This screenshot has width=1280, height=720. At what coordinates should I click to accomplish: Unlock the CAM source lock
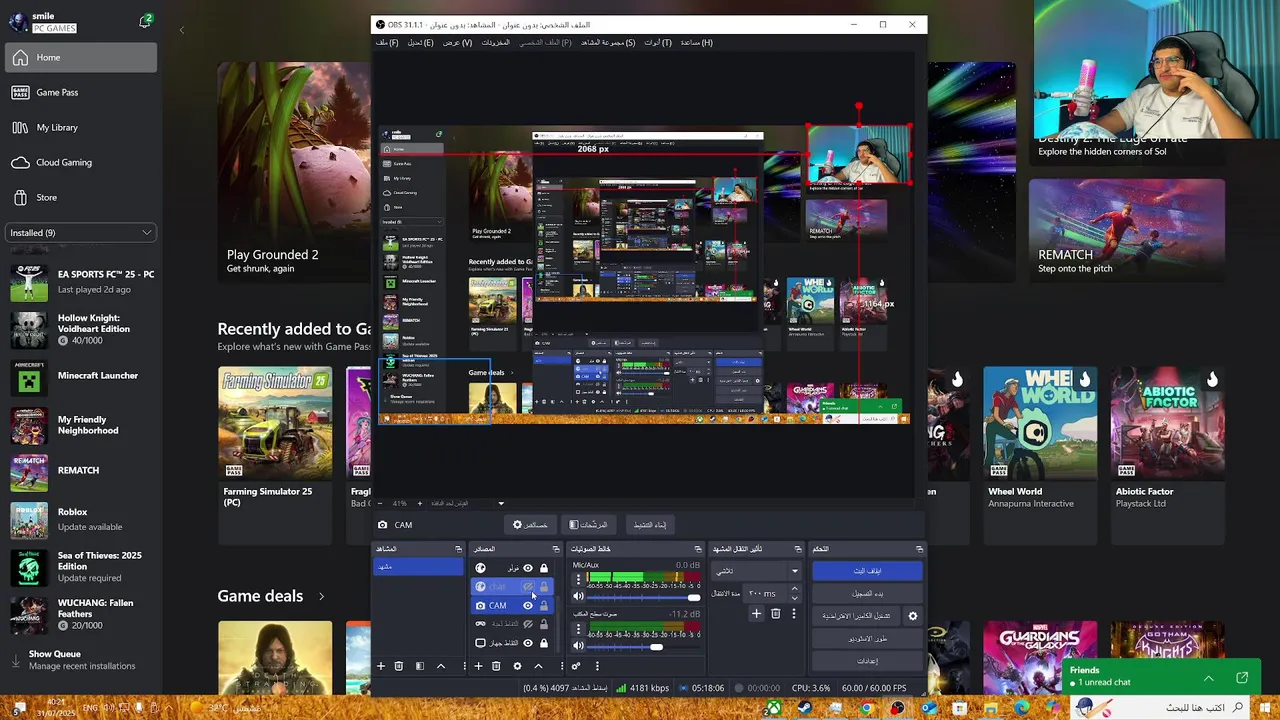tap(544, 606)
